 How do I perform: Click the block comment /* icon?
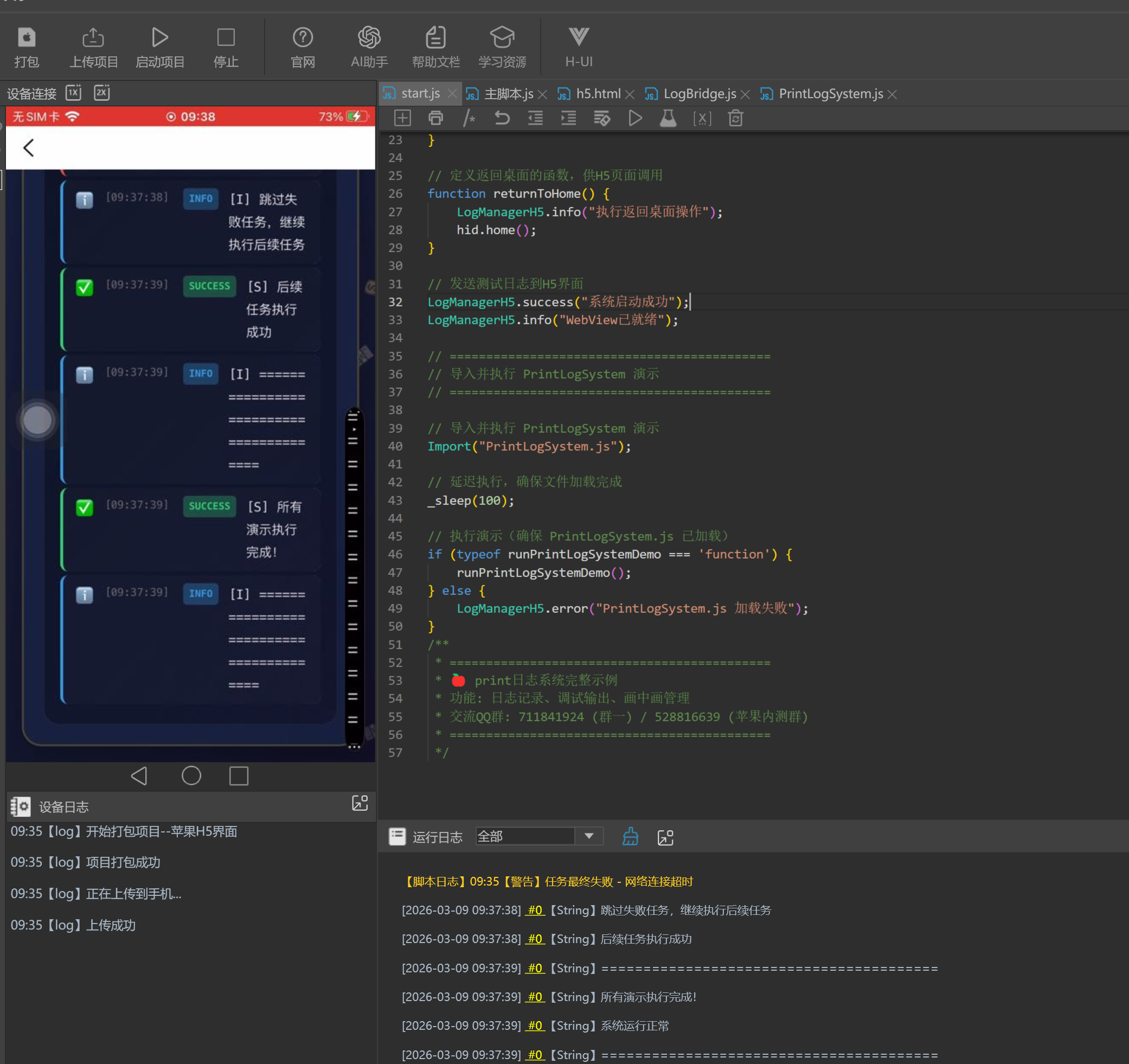point(469,118)
